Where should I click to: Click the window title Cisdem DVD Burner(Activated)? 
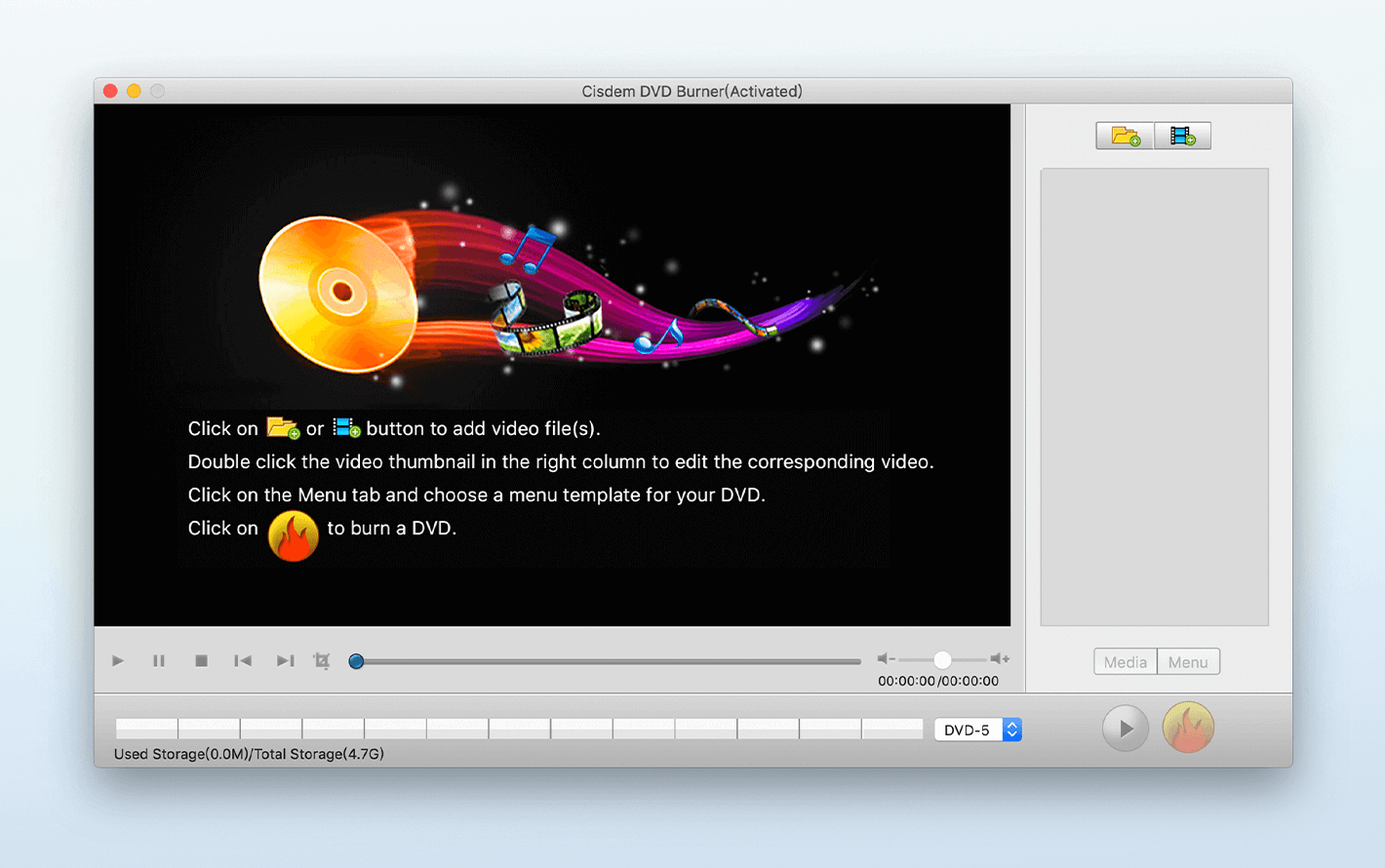point(692,92)
